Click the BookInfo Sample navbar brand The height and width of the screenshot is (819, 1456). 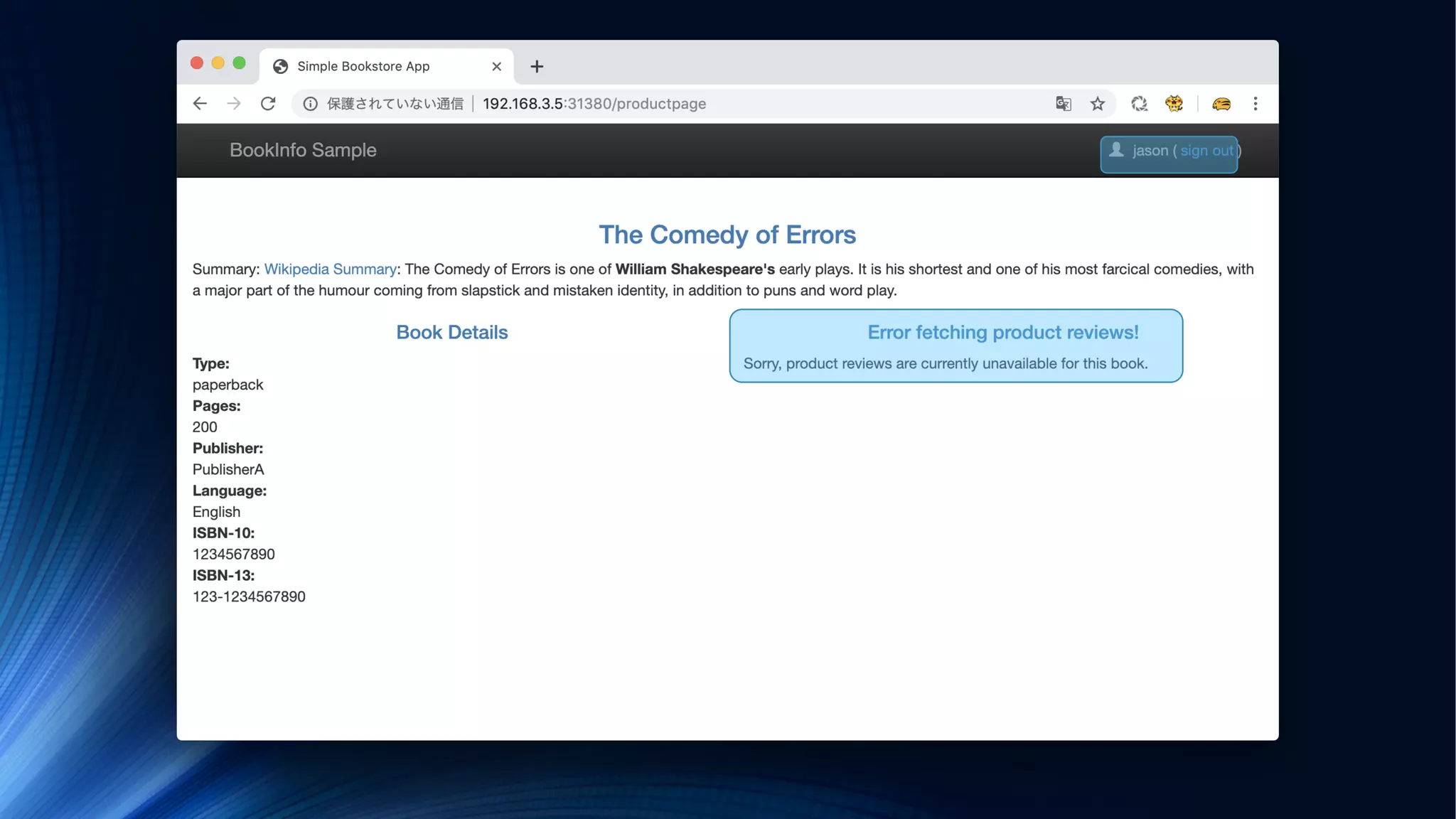click(x=303, y=150)
